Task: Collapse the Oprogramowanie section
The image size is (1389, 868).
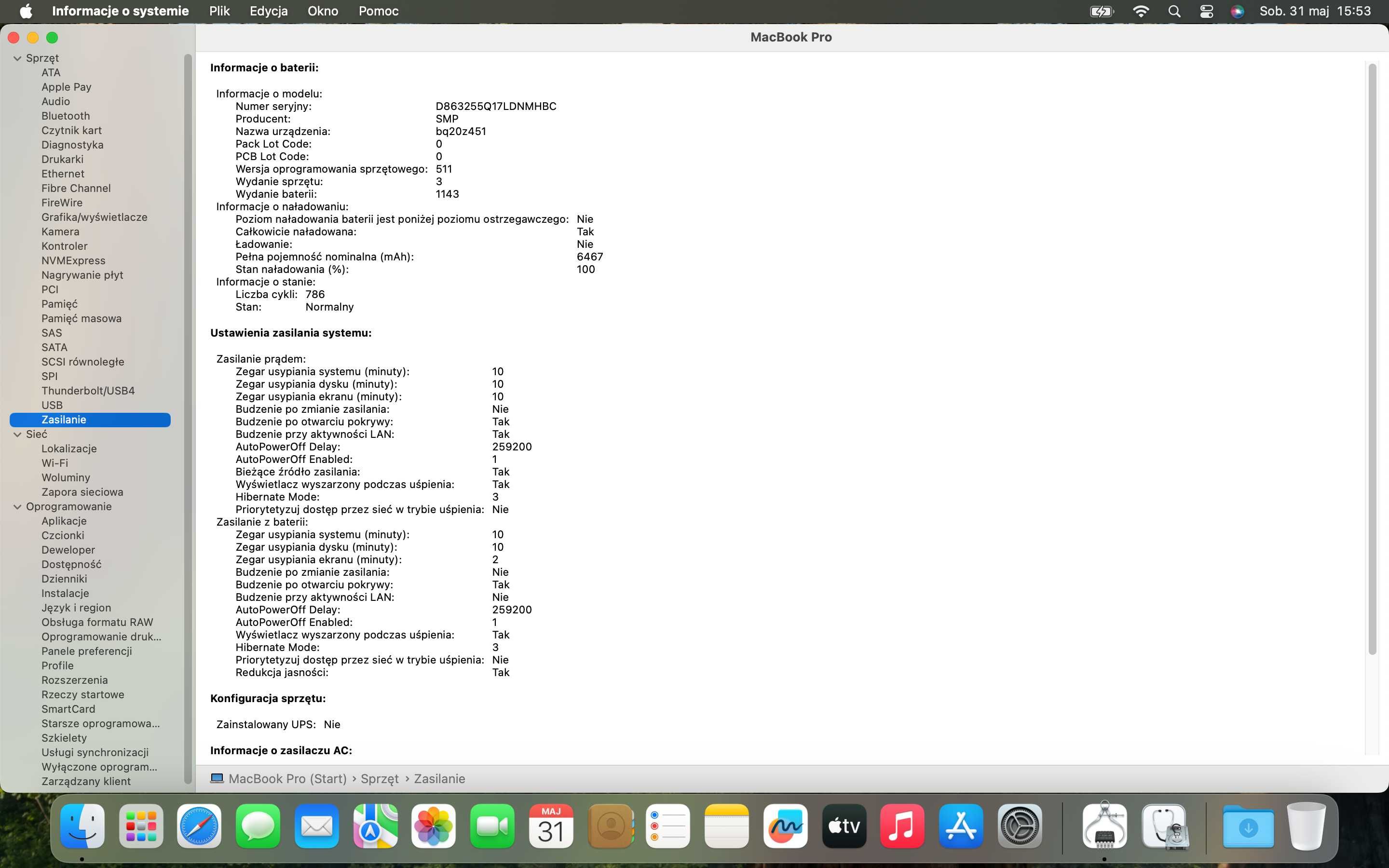Action: [17, 507]
